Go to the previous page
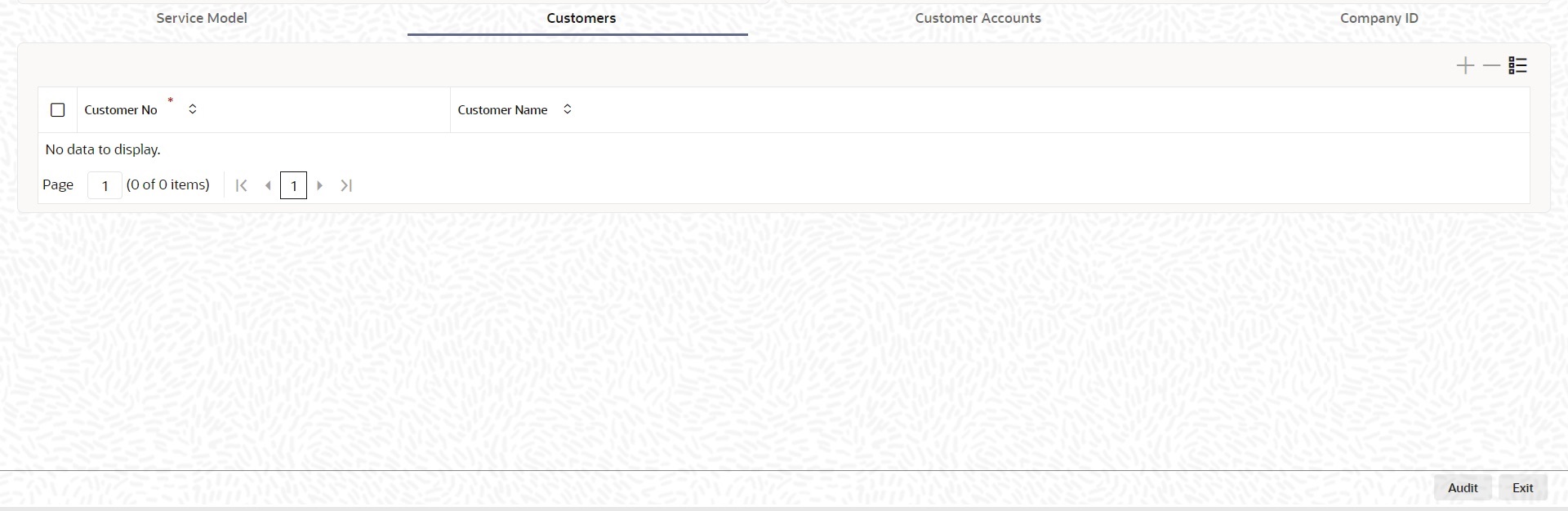Image resolution: width=1568 pixels, height=511 pixels. tap(268, 185)
